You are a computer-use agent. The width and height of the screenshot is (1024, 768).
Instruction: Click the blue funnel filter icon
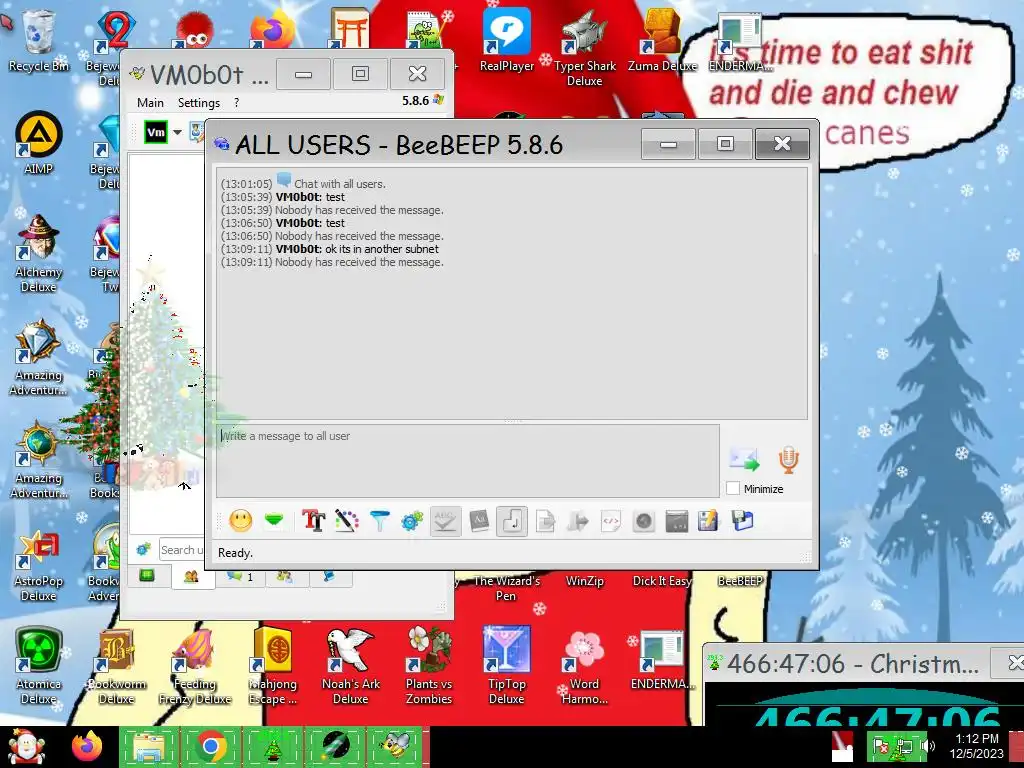coord(379,521)
